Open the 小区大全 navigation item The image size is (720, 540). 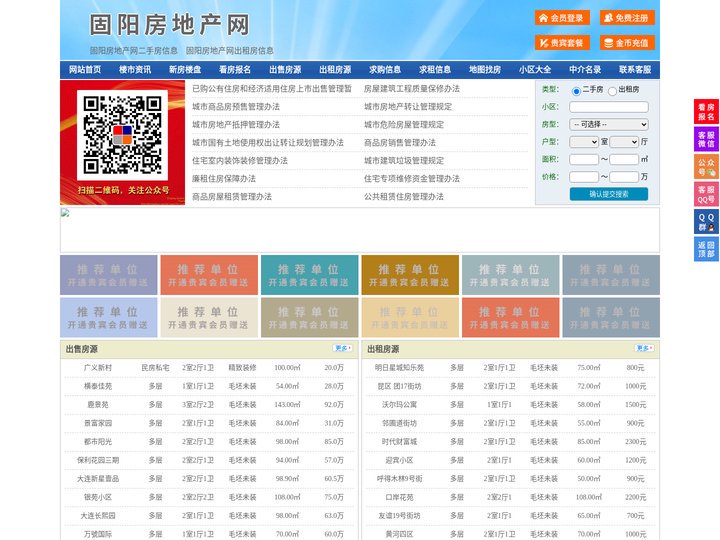(535, 70)
